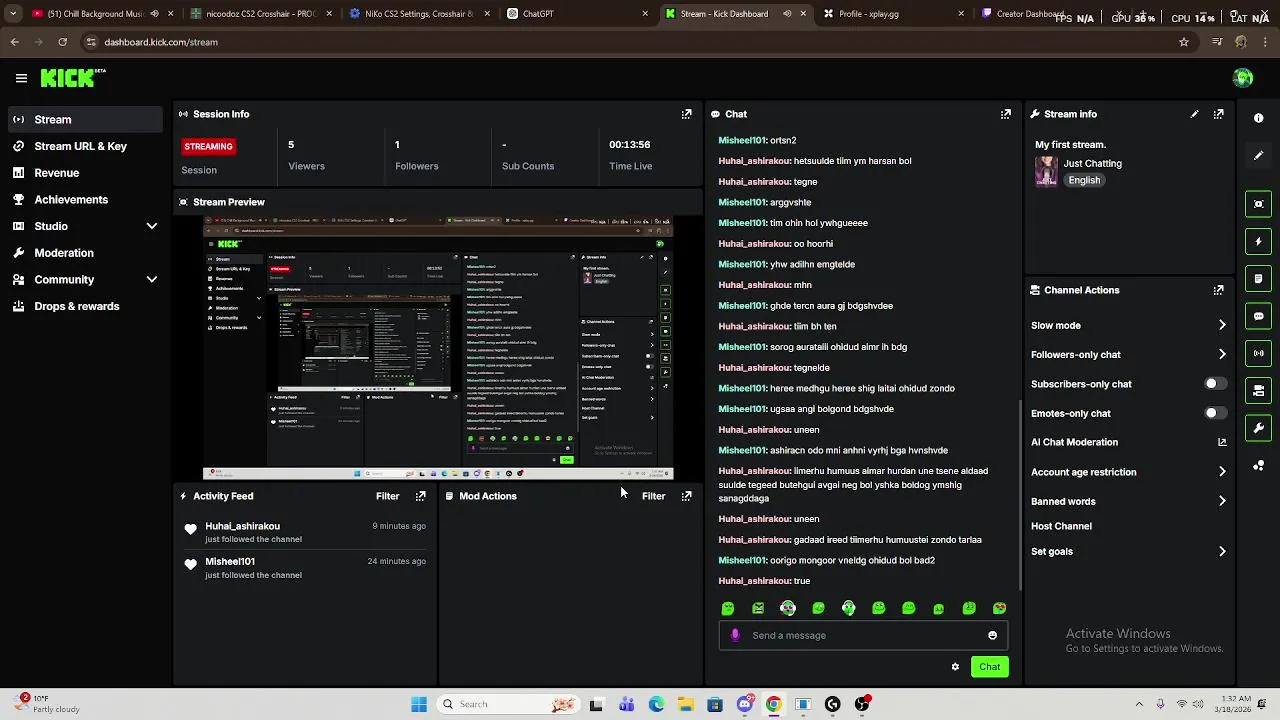This screenshot has width=1280, height=720.
Task: Click the info icon in right sidebar
Action: point(1258,118)
